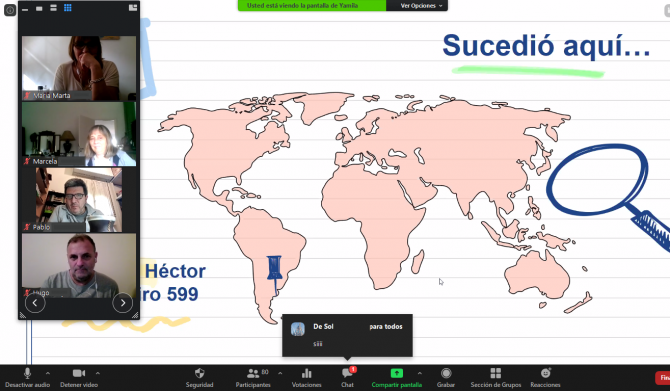Switch video panel to gallery grid view

(x=68, y=8)
